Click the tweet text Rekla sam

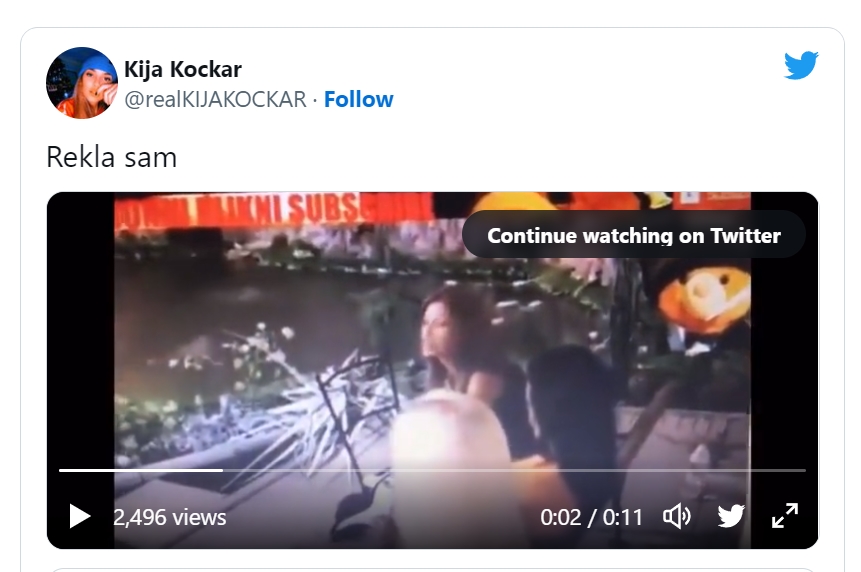[x=111, y=157]
